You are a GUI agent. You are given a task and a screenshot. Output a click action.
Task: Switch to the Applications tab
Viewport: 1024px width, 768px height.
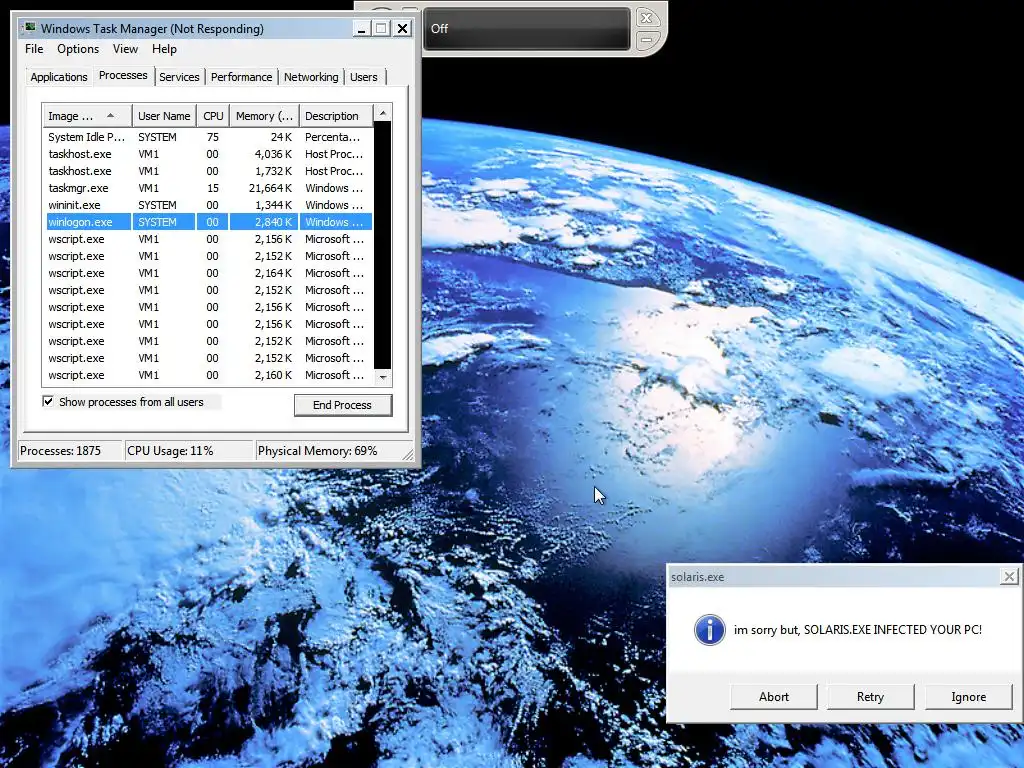[x=59, y=77]
